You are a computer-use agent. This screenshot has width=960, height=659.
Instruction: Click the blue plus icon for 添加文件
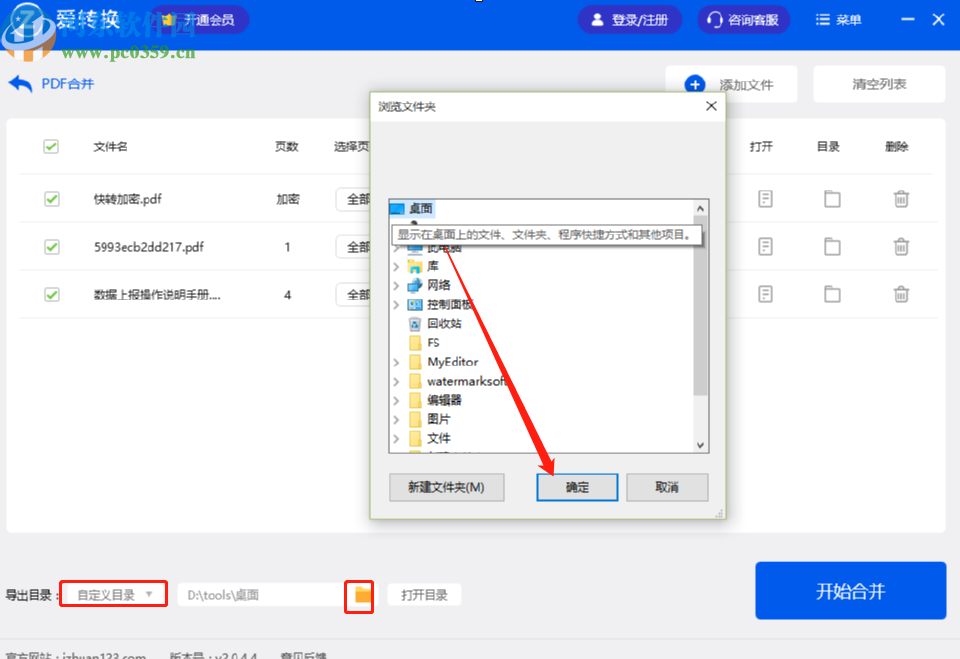pos(694,84)
